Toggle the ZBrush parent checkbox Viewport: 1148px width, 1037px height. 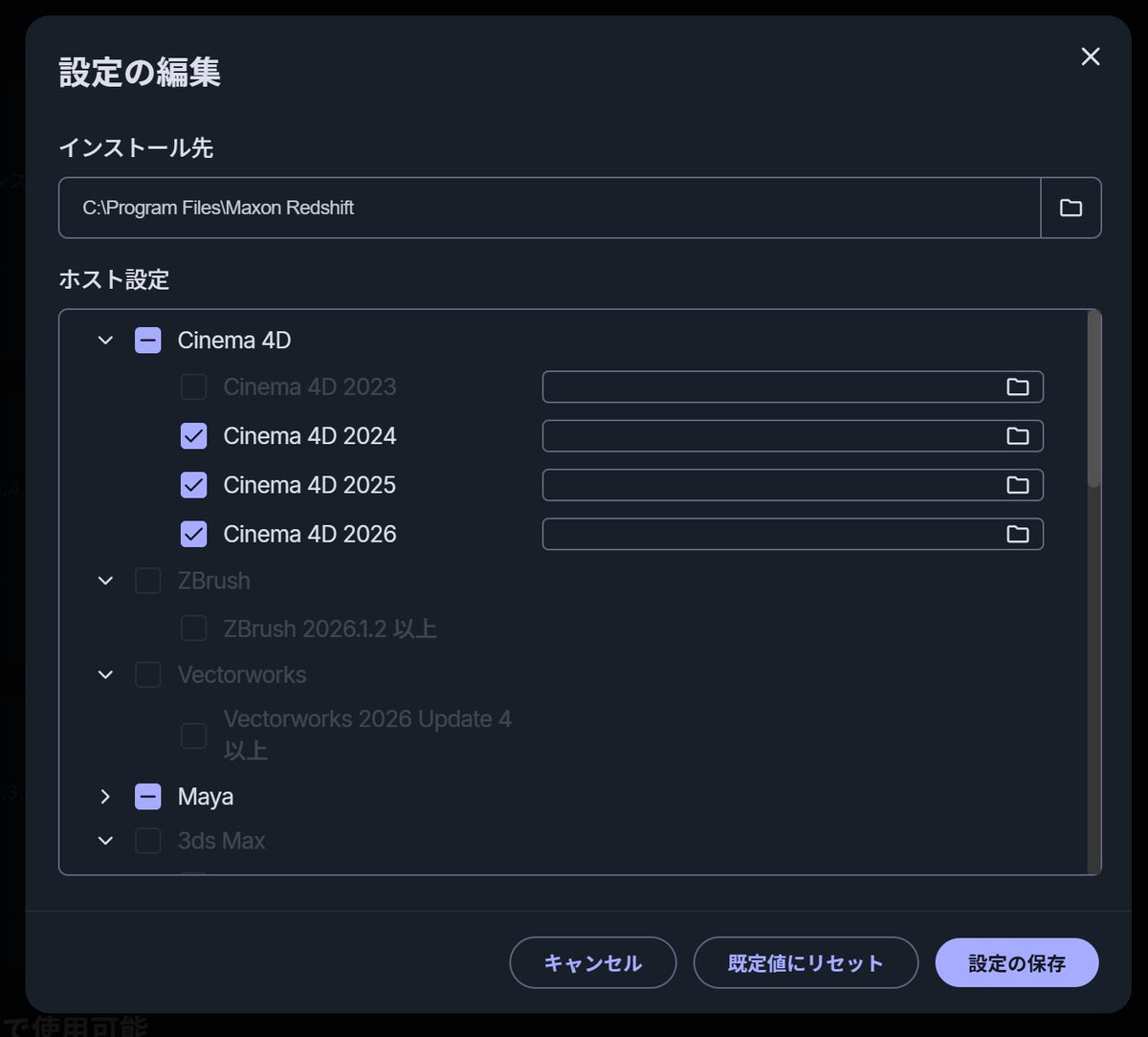pos(147,581)
